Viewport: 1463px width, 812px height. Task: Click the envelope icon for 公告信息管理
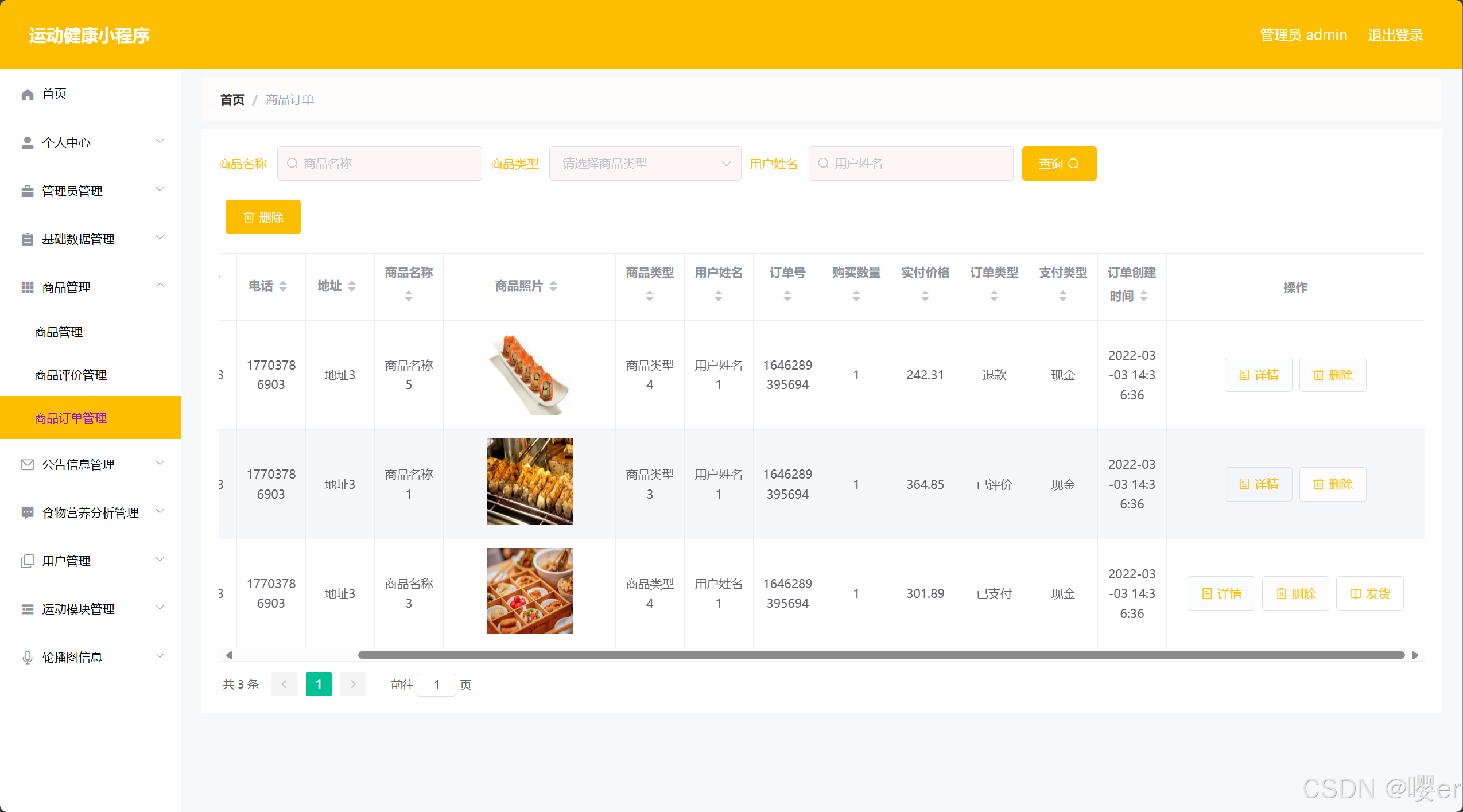(28, 464)
